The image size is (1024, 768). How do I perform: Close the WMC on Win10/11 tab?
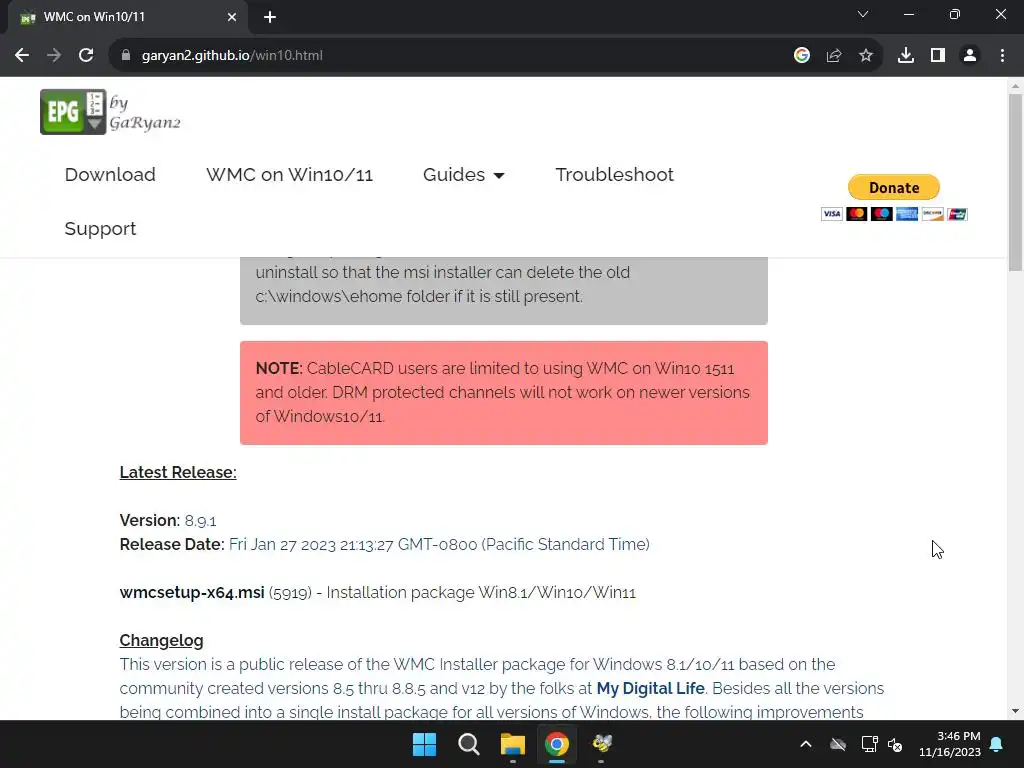pyautogui.click(x=232, y=17)
